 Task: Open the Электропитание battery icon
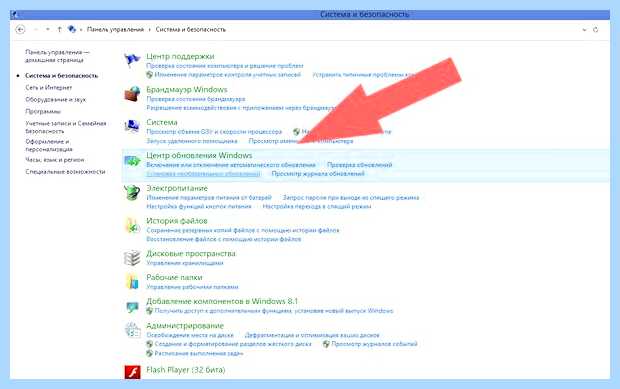tap(132, 193)
